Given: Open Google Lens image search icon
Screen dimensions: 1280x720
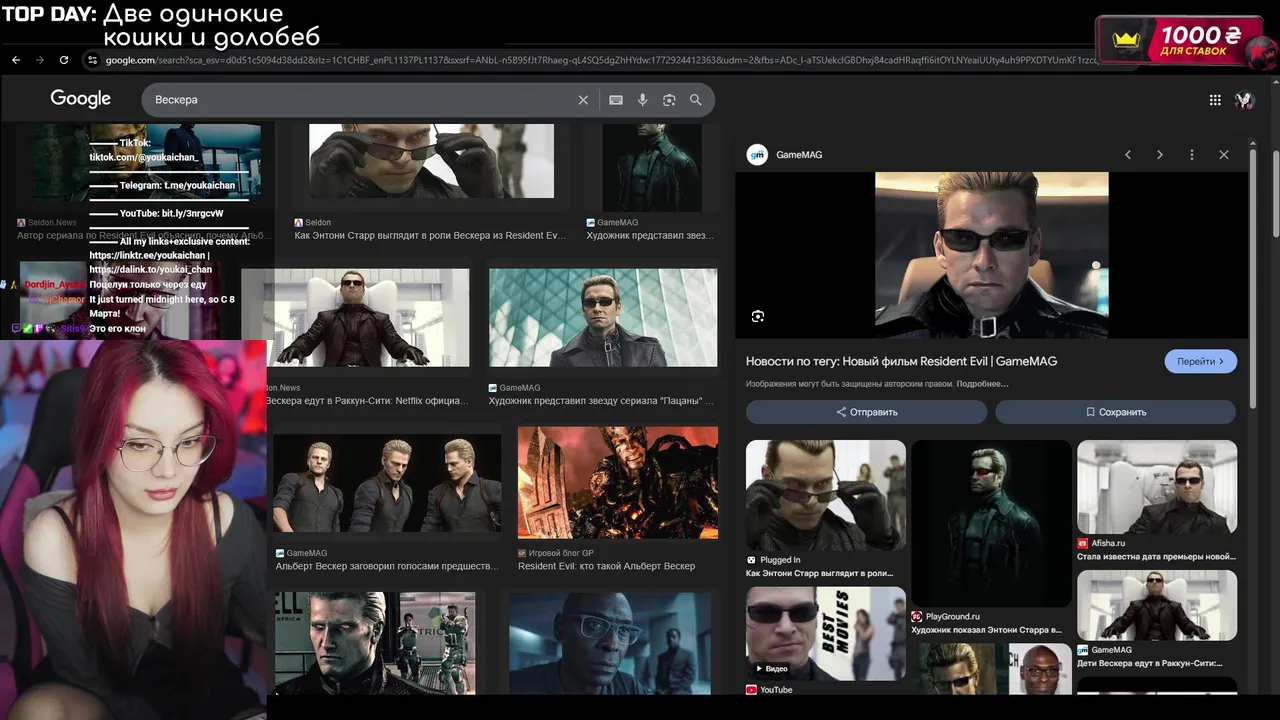Looking at the screenshot, I should pos(669,100).
